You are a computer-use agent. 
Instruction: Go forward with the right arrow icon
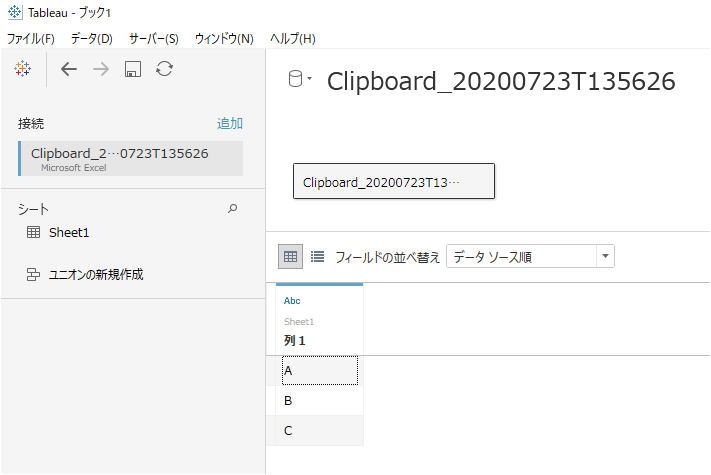point(101,69)
